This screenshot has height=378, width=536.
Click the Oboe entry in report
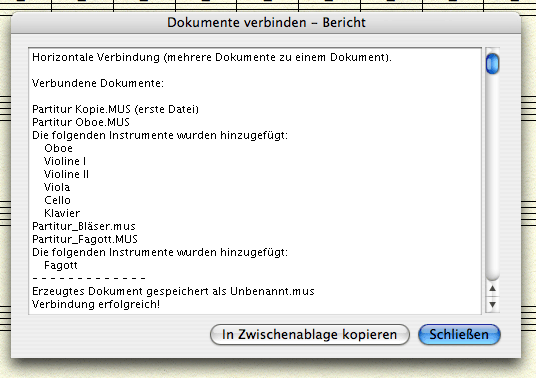tap(58, 148)
